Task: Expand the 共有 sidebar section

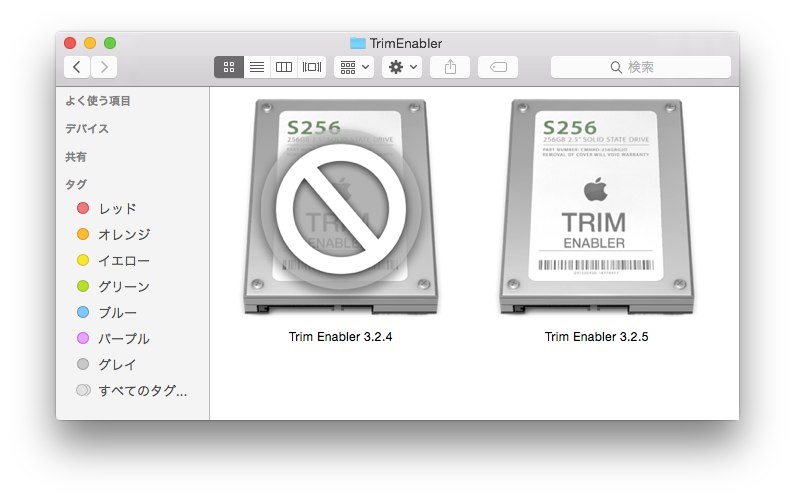Action: pyautogui.click(x=76, y=157)
